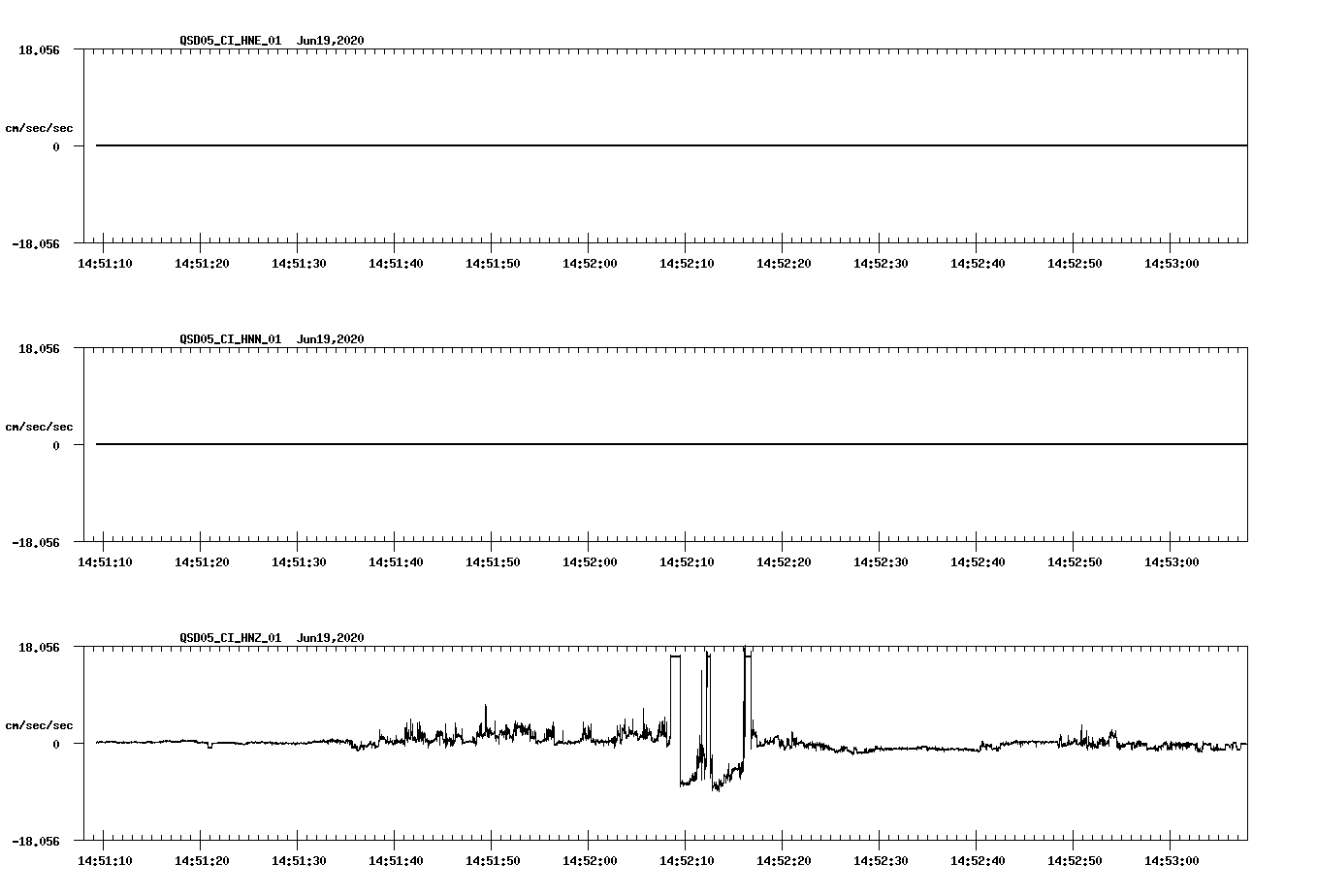Click the zero axis label of HNN plot
1317x896 pixels.
pos(56,446)
